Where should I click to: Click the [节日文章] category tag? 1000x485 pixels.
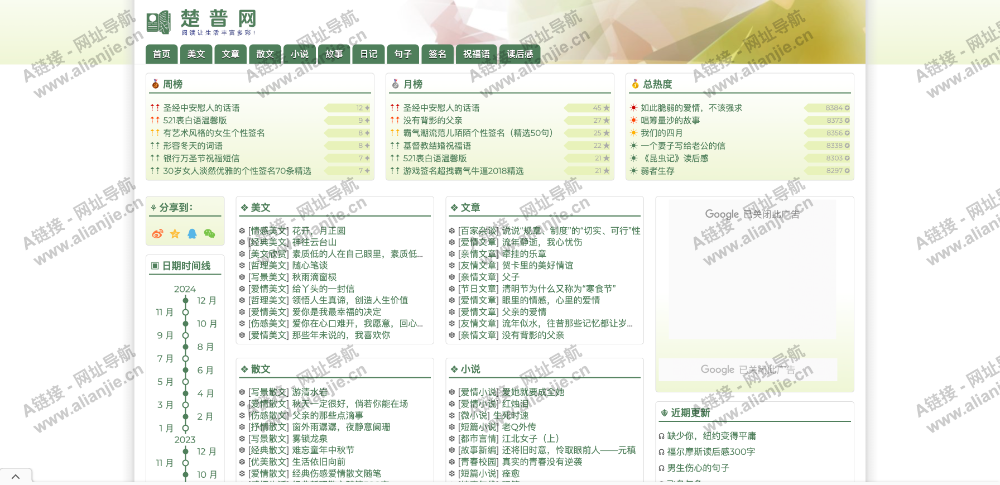(478, 288)
